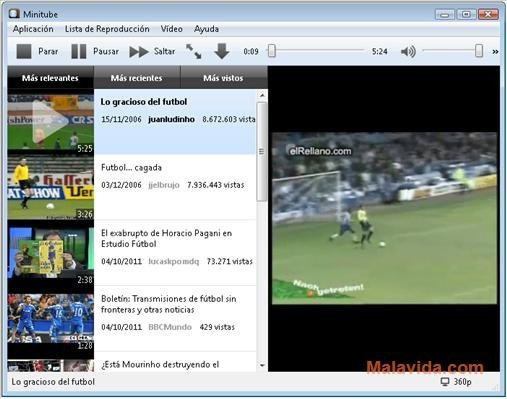
Task: Click the Minitube app icon in title bar
Action: [x=14, y=14]
